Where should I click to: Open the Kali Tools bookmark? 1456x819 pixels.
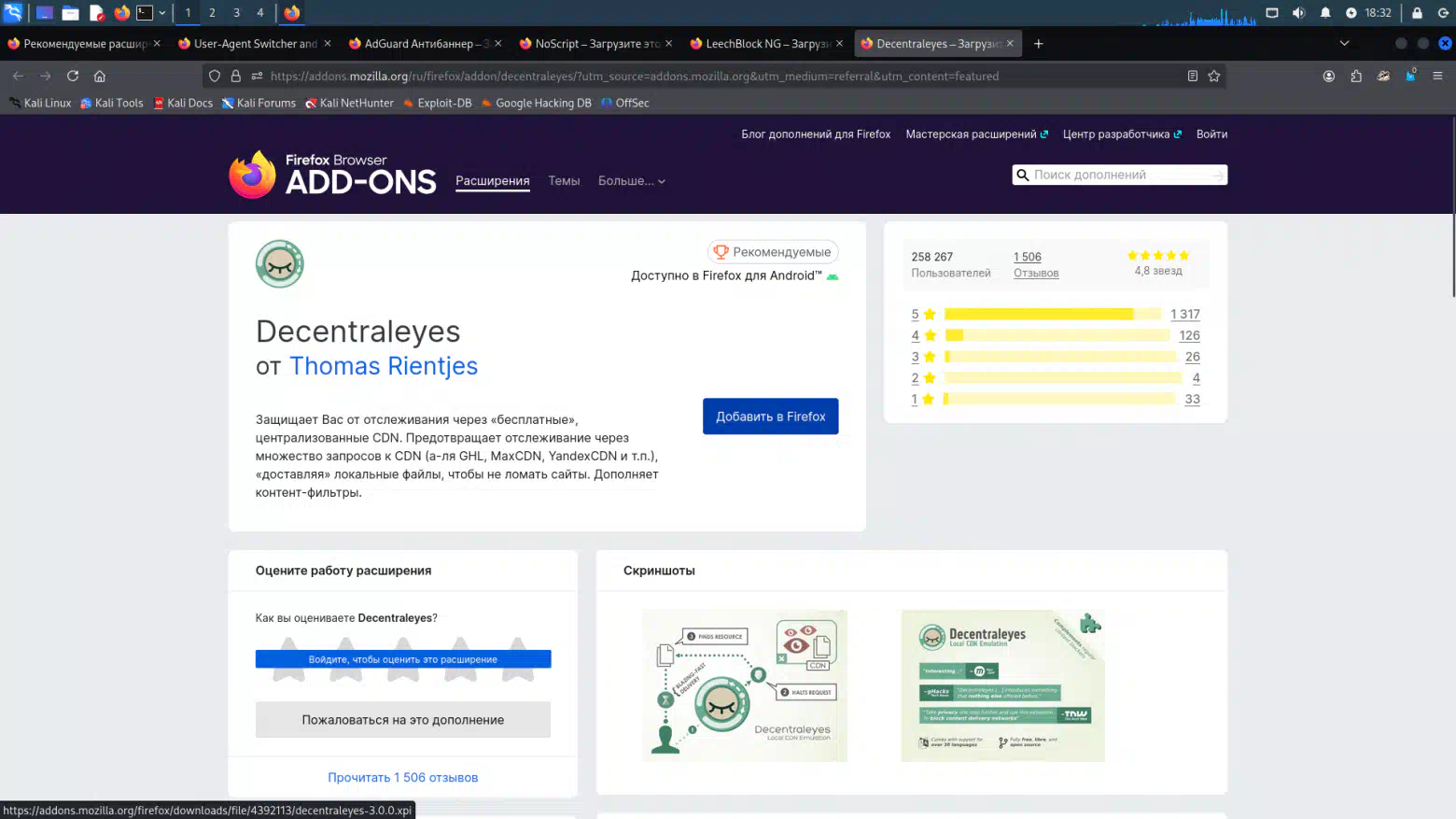(112, 103)
